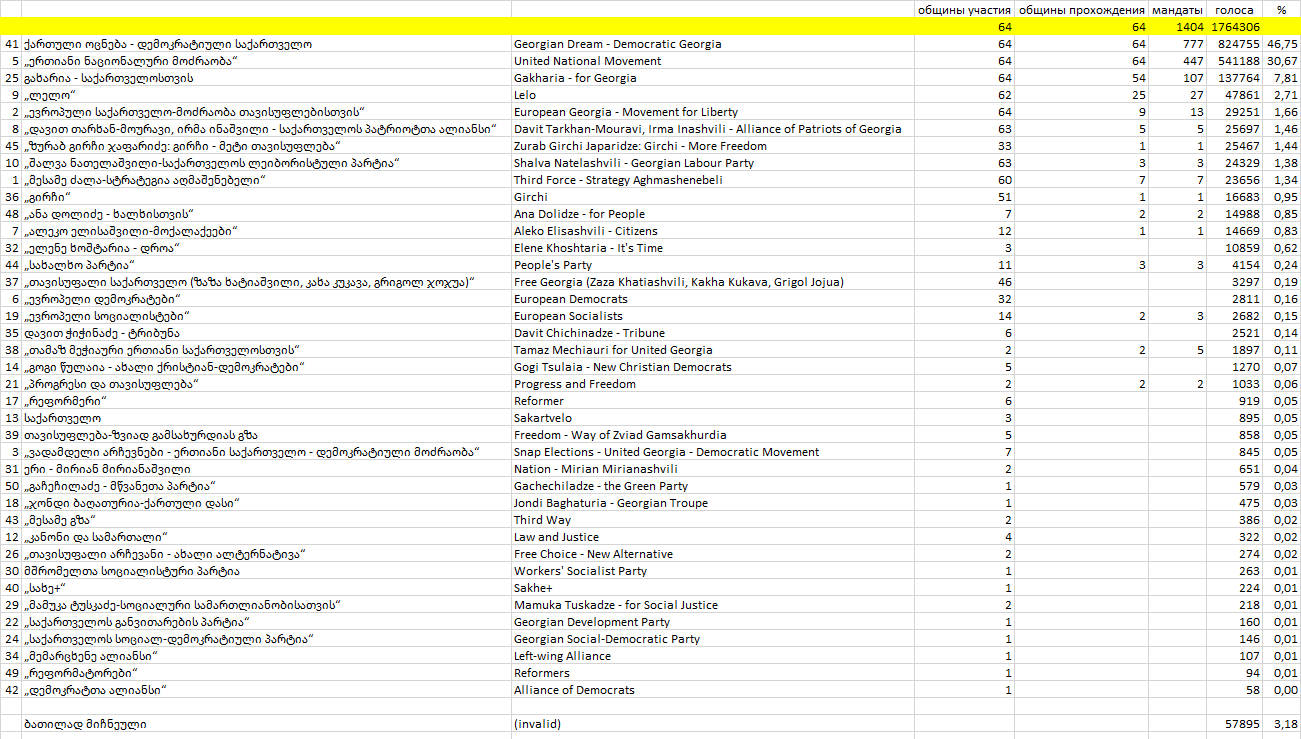Screen dimensions: 1301x739
Task: Select 'Shalva Natelashvili - Georgian Labour Party' cell
Action: pyautogui.click(x=713, y=163)
